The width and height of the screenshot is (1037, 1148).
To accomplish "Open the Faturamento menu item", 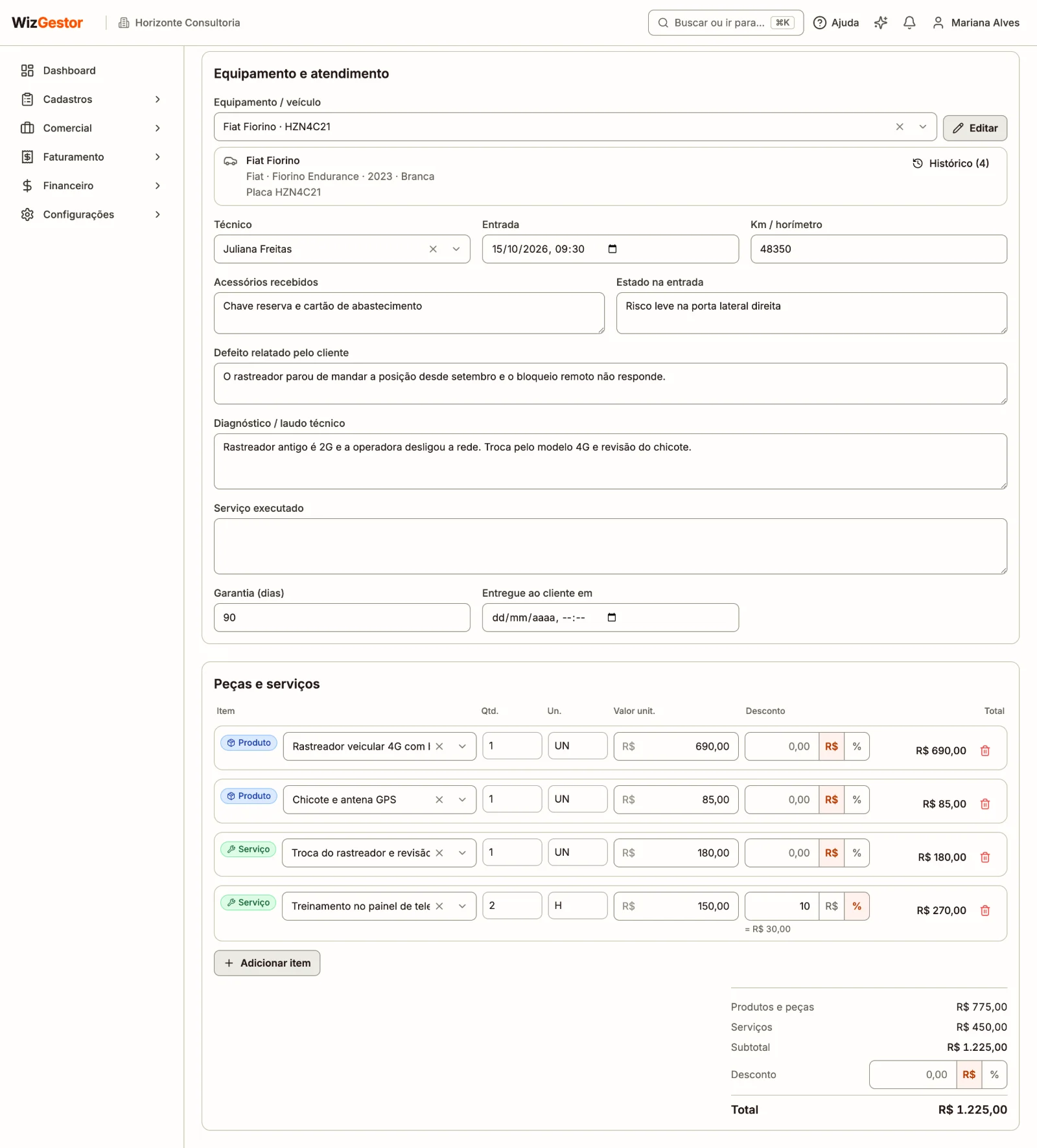I will (x=91, y=157).
